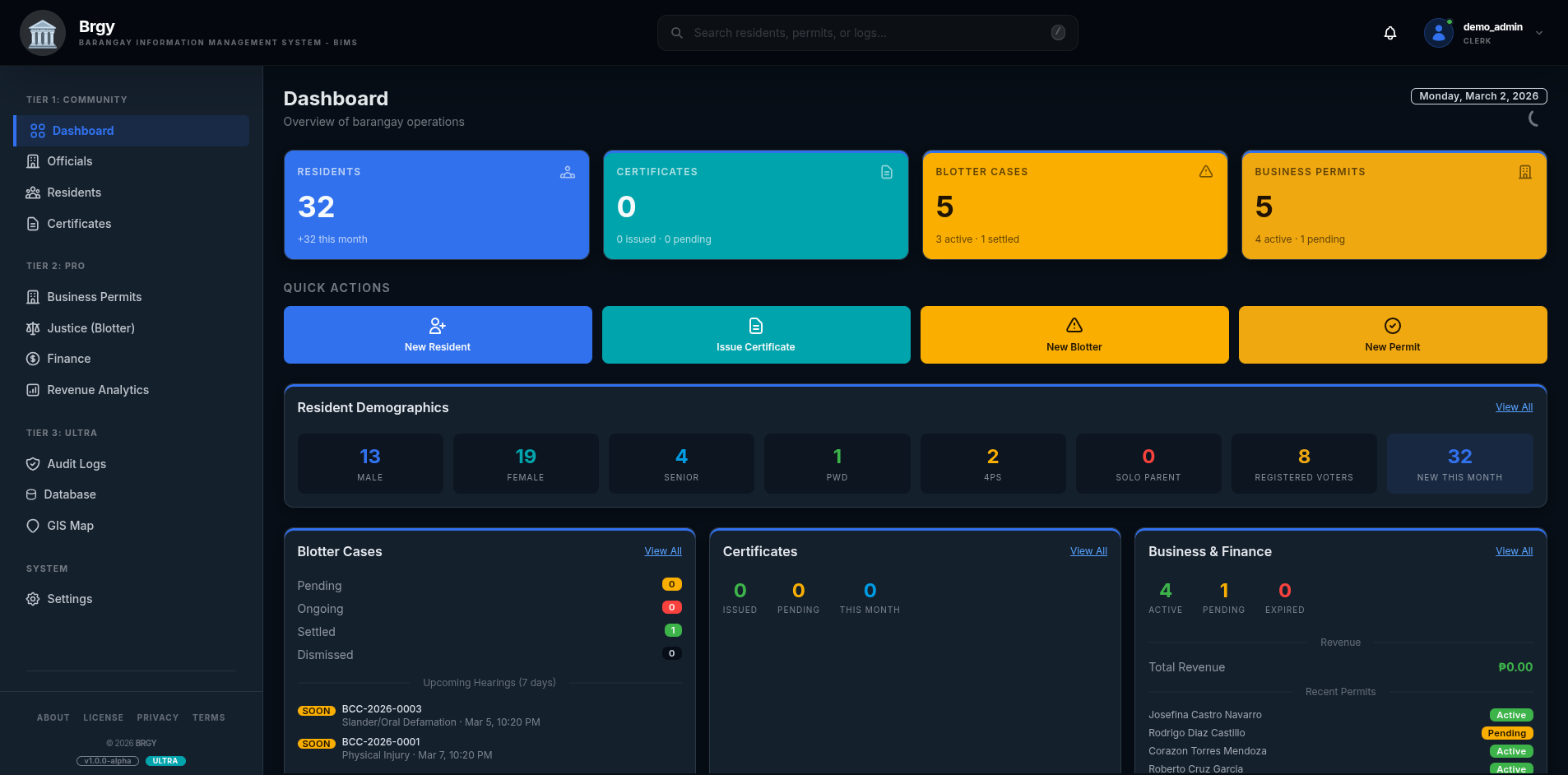Open Dashboard in the sidebar

tap(132, 131)
